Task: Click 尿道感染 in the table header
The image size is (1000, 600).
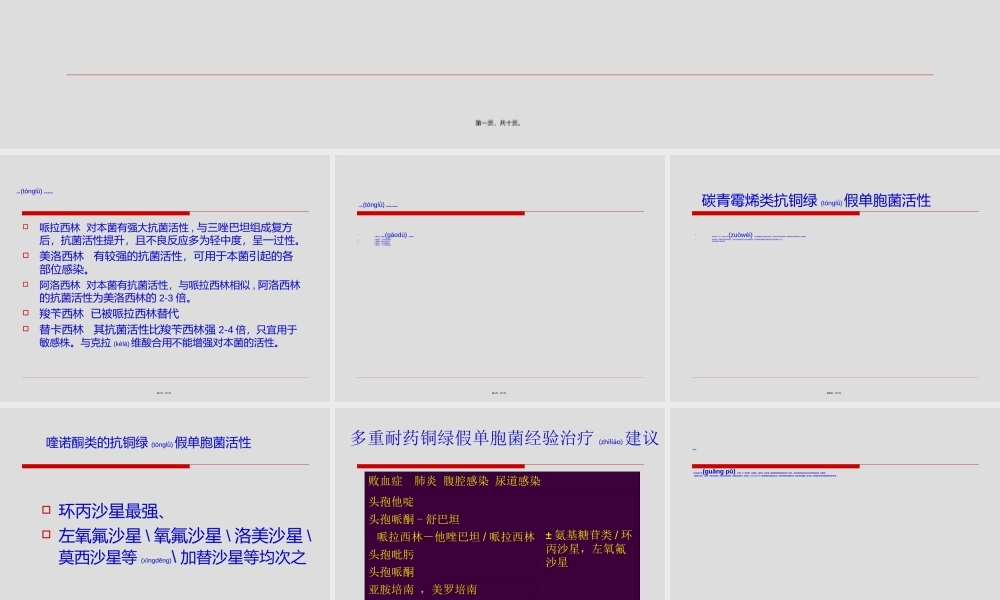Action: pyautogui.click(x=518, y=481)
